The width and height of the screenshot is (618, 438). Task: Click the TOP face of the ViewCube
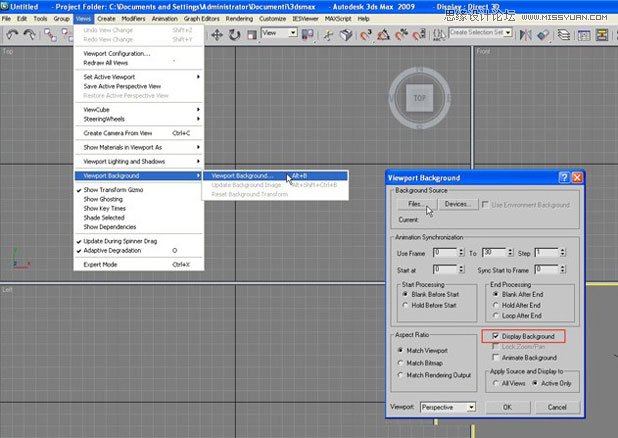pos(419,98)
